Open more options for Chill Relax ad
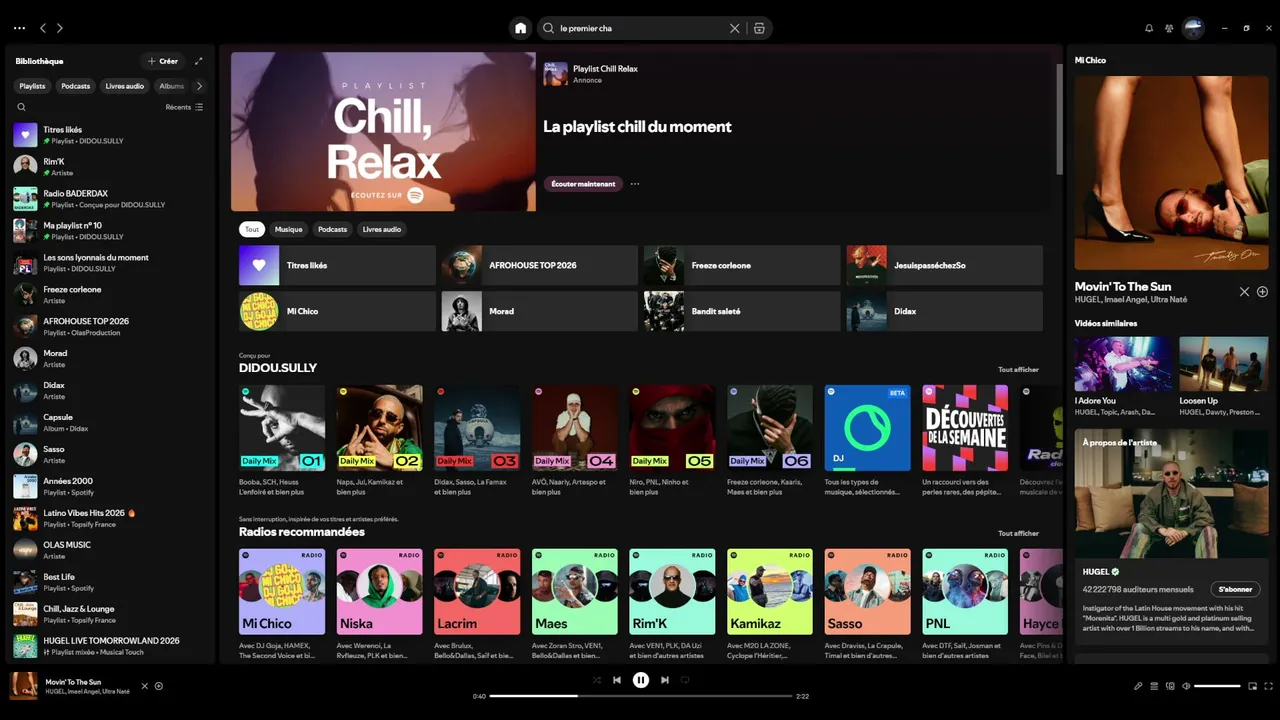This screenshot has width=1280, height=720. 635,184
